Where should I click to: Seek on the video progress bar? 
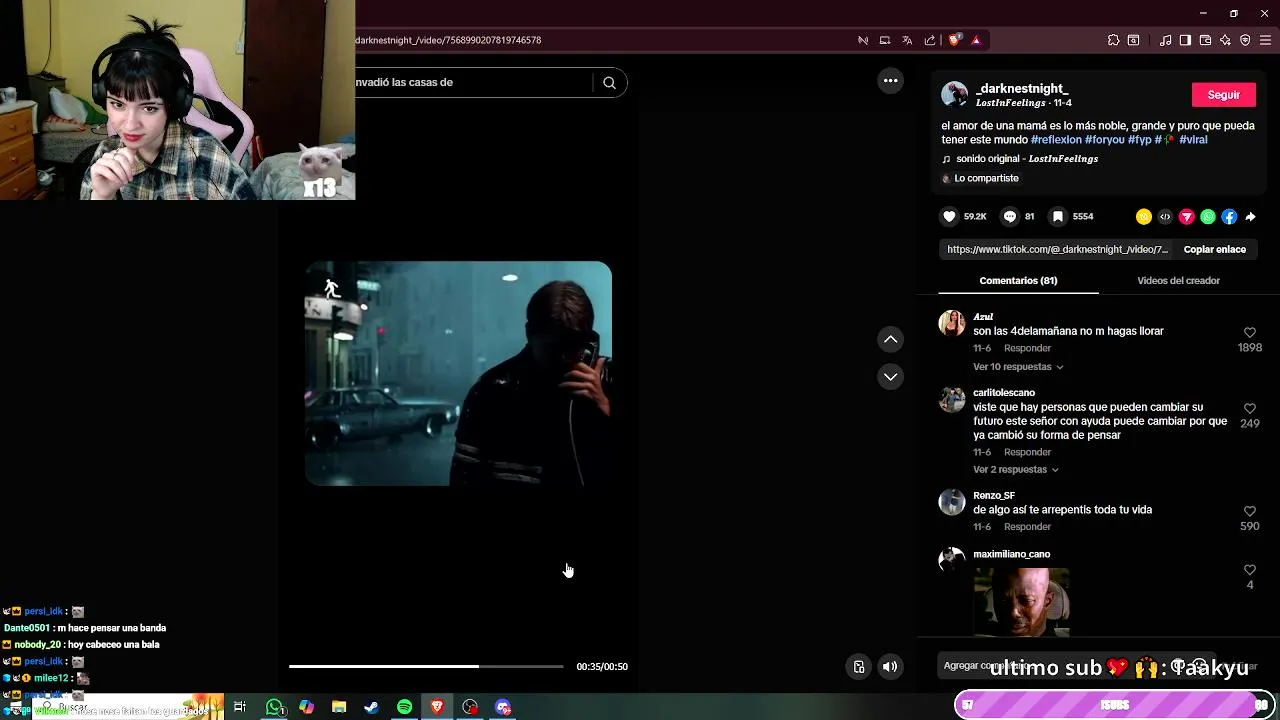pos(426,666)
